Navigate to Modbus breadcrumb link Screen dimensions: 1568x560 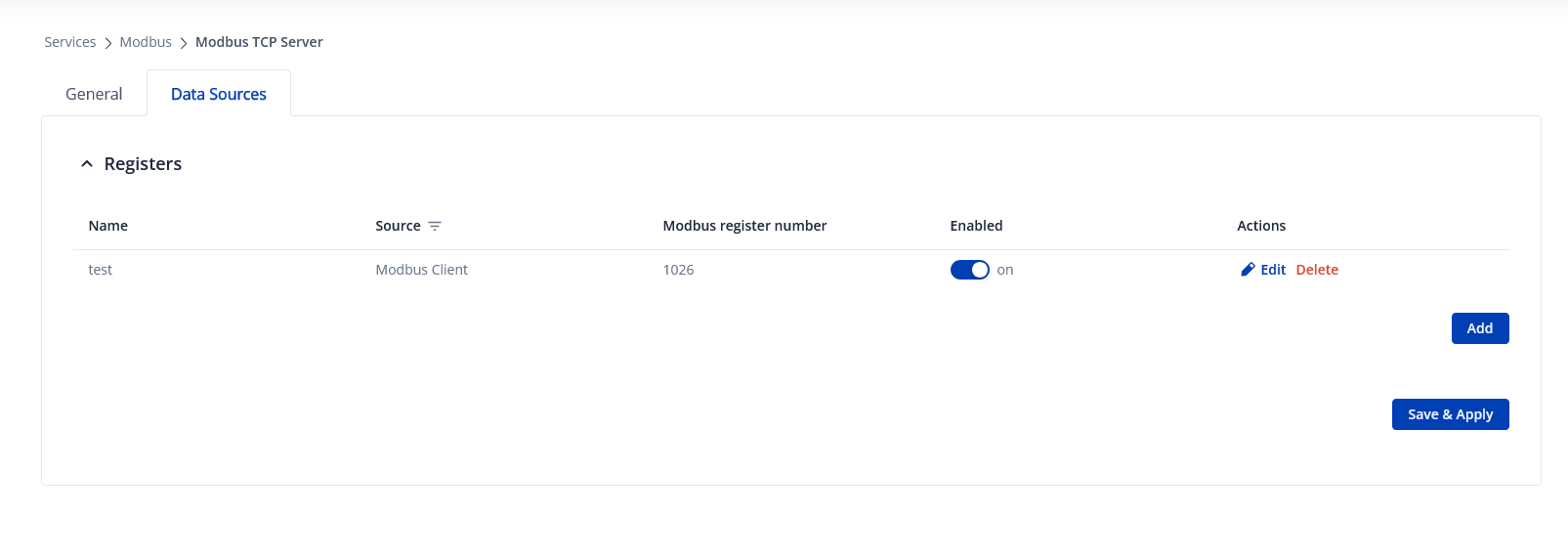[146, 42]
